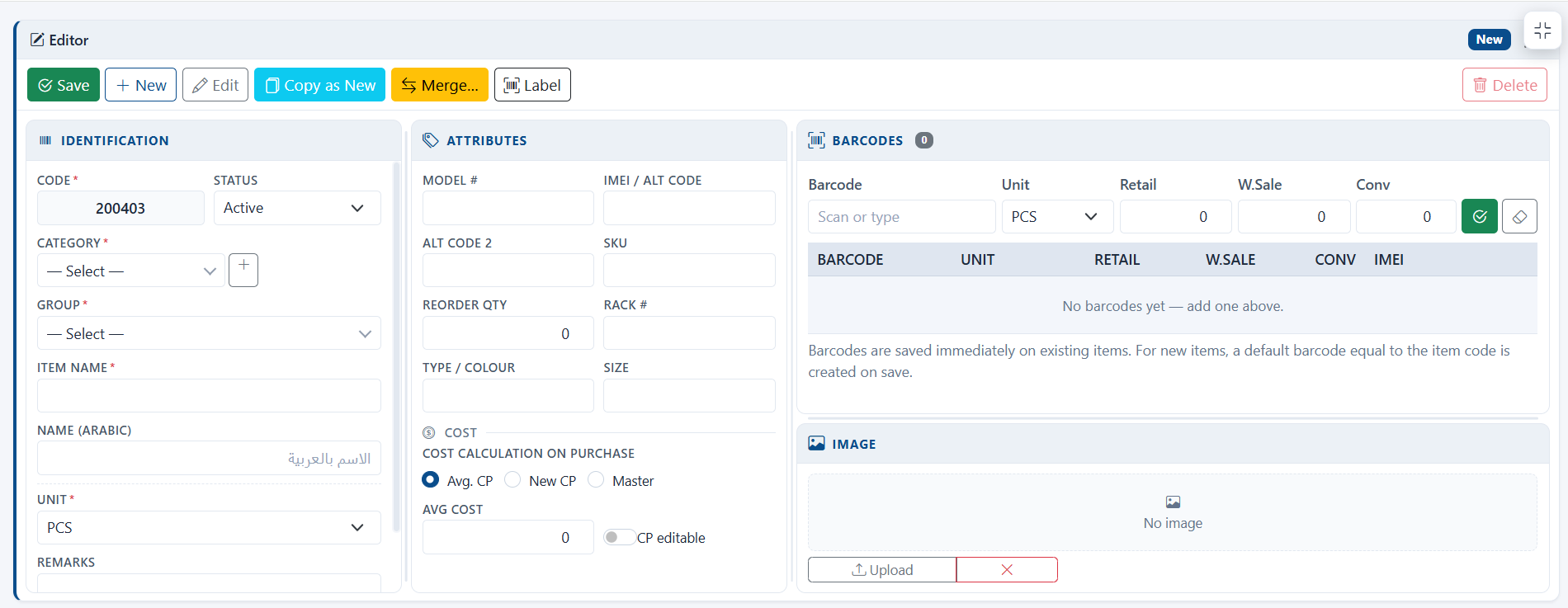Confirm barcode entry with green check icon
Screen dimensions: 1568x608
(x=1480, y=216)
